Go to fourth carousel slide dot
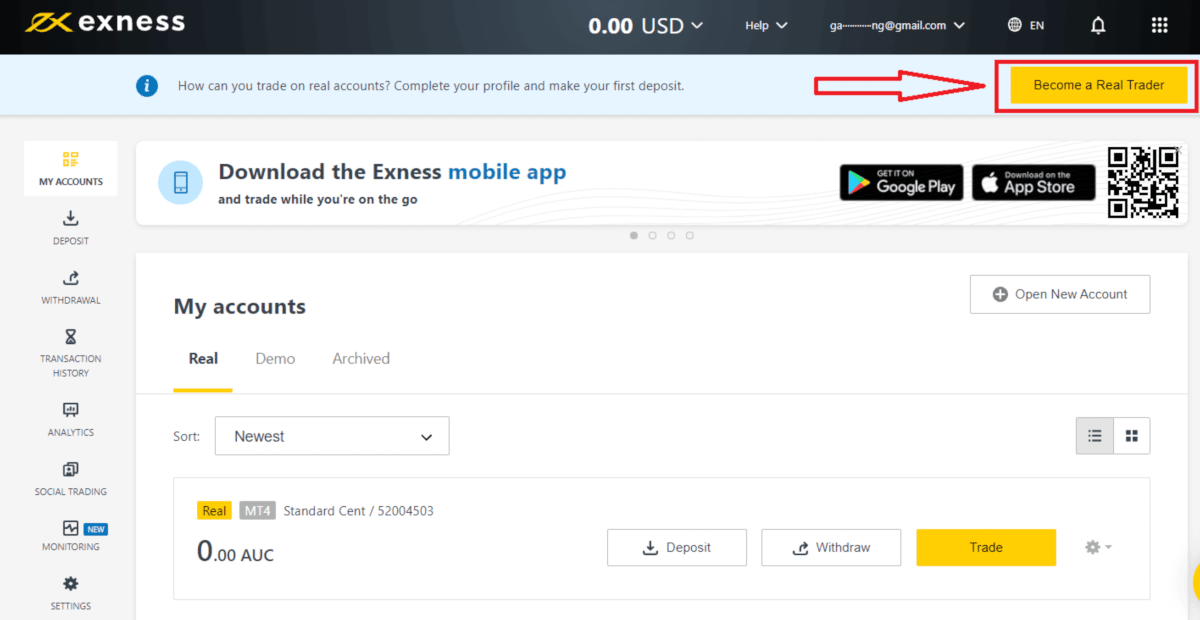The width and height of the screenshot is (1200, 620). [x=690, y=236]
